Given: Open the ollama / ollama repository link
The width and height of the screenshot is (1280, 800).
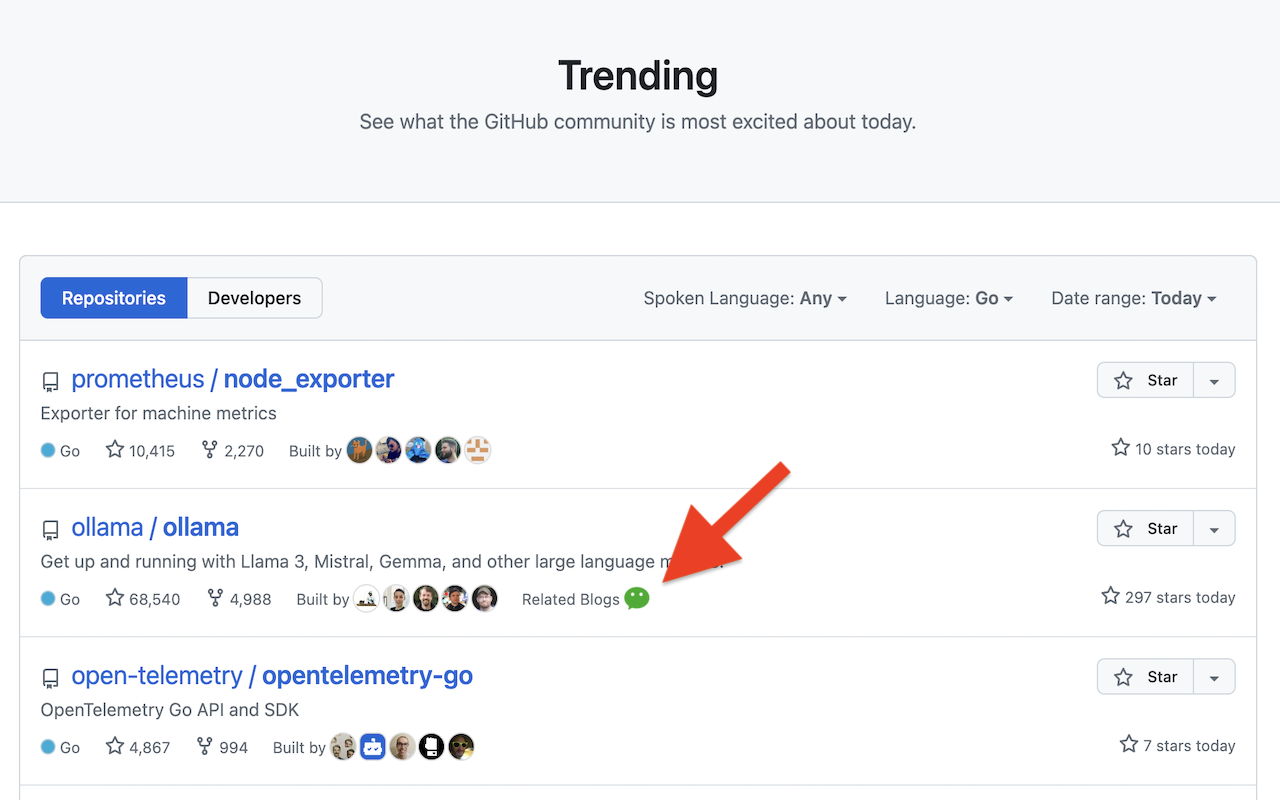Looking at the screenshot, I should [x=155, y=527].
